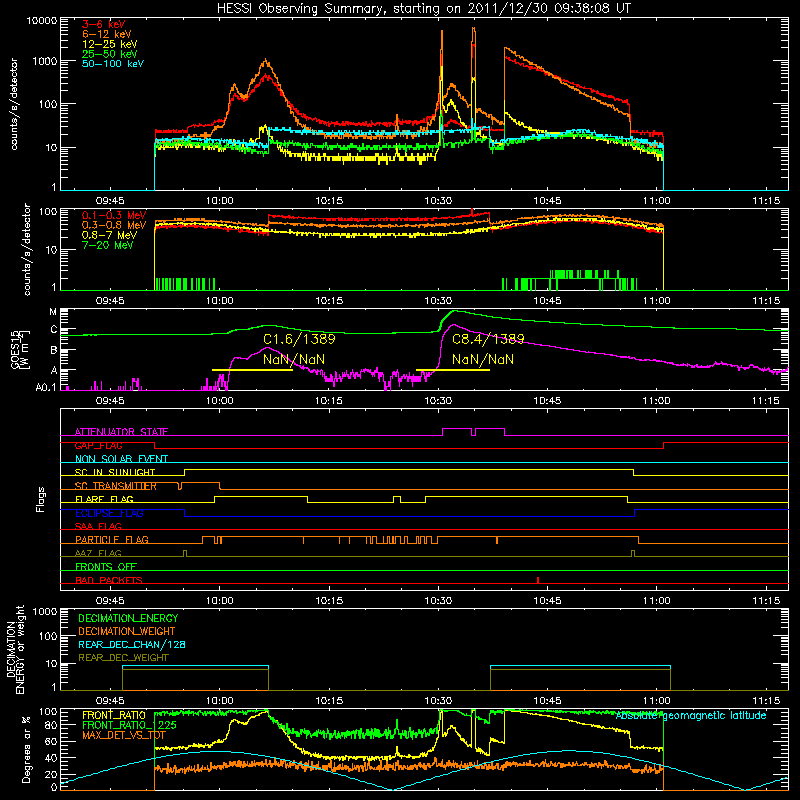Click the yellow bar under the C8.4 flare
The height and width of the screenshot is (800, 800).
pyautogui.click(x=453, y=369)
